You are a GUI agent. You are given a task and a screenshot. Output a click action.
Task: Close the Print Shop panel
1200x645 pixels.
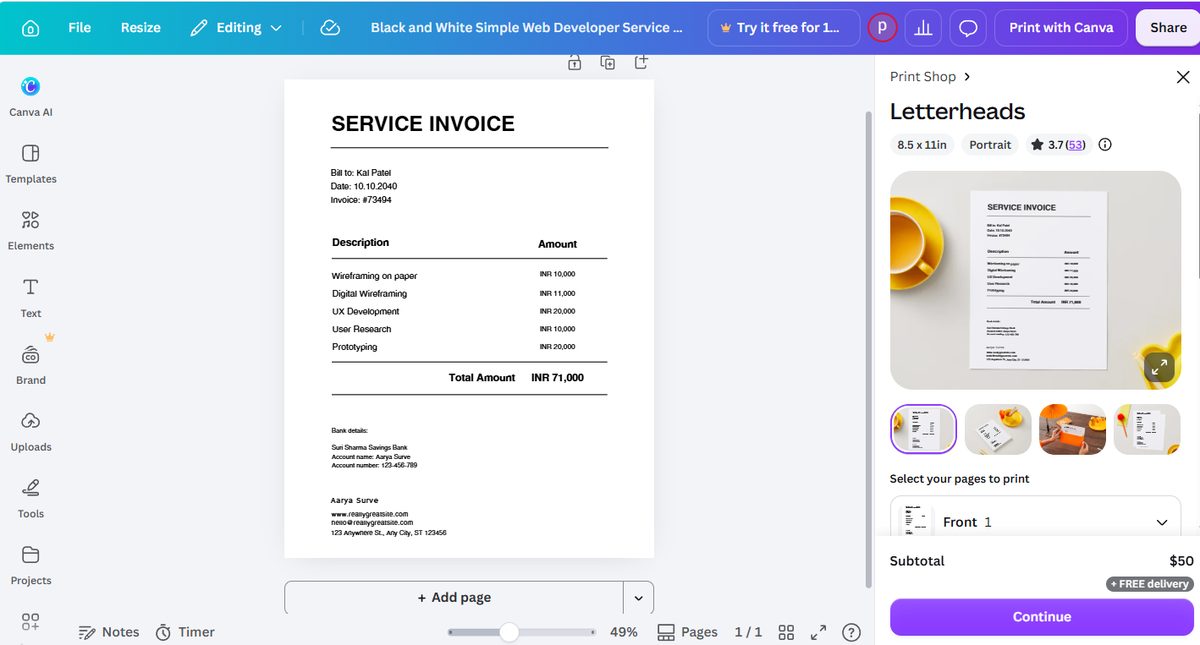coord(1183,77)
